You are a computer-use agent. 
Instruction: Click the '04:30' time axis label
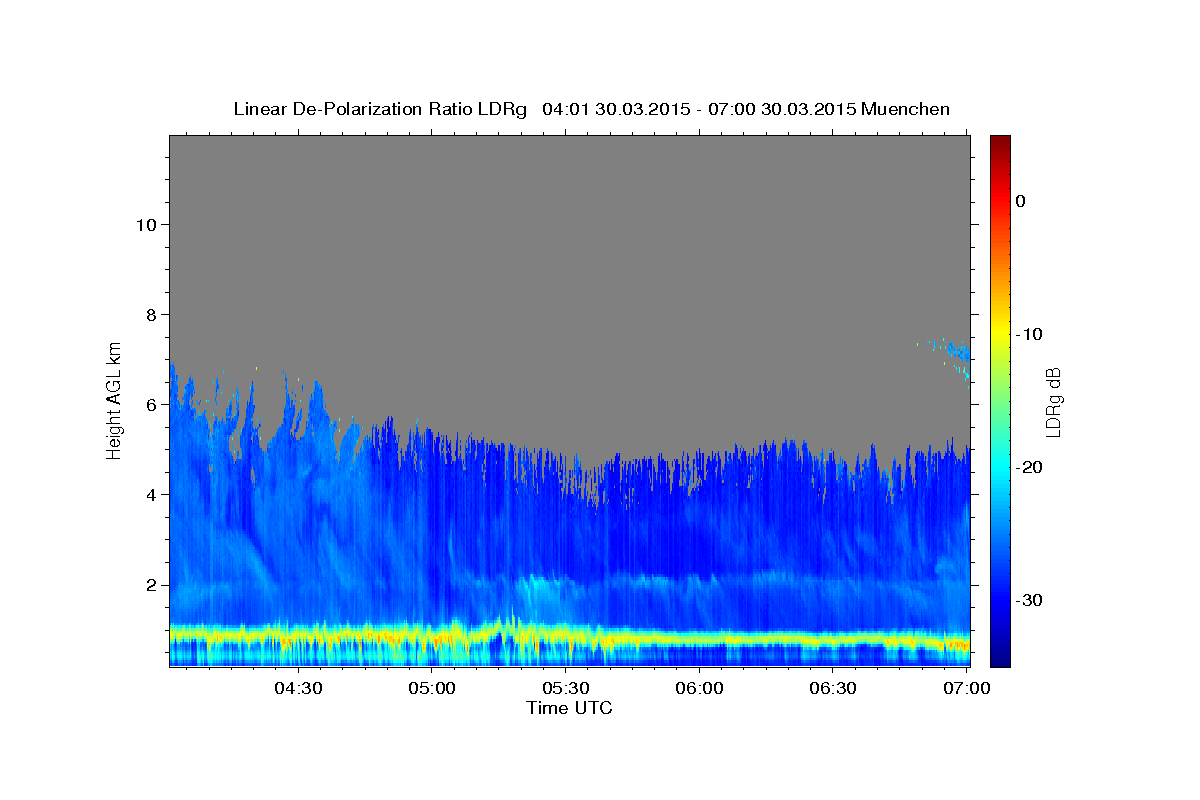tap(298, 688)
